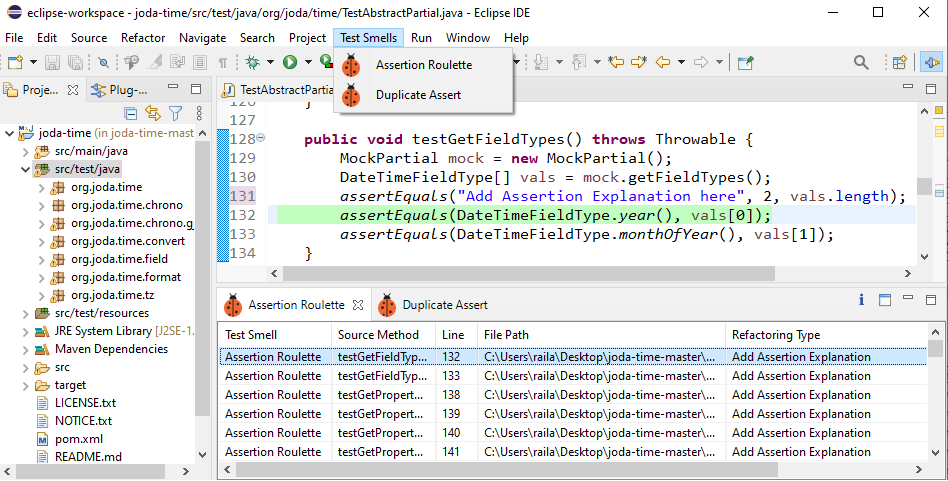Viewport: 948px width, 481px height.
Task: Switch to the Plug-ins tab
Action: (x=119, y=89)
